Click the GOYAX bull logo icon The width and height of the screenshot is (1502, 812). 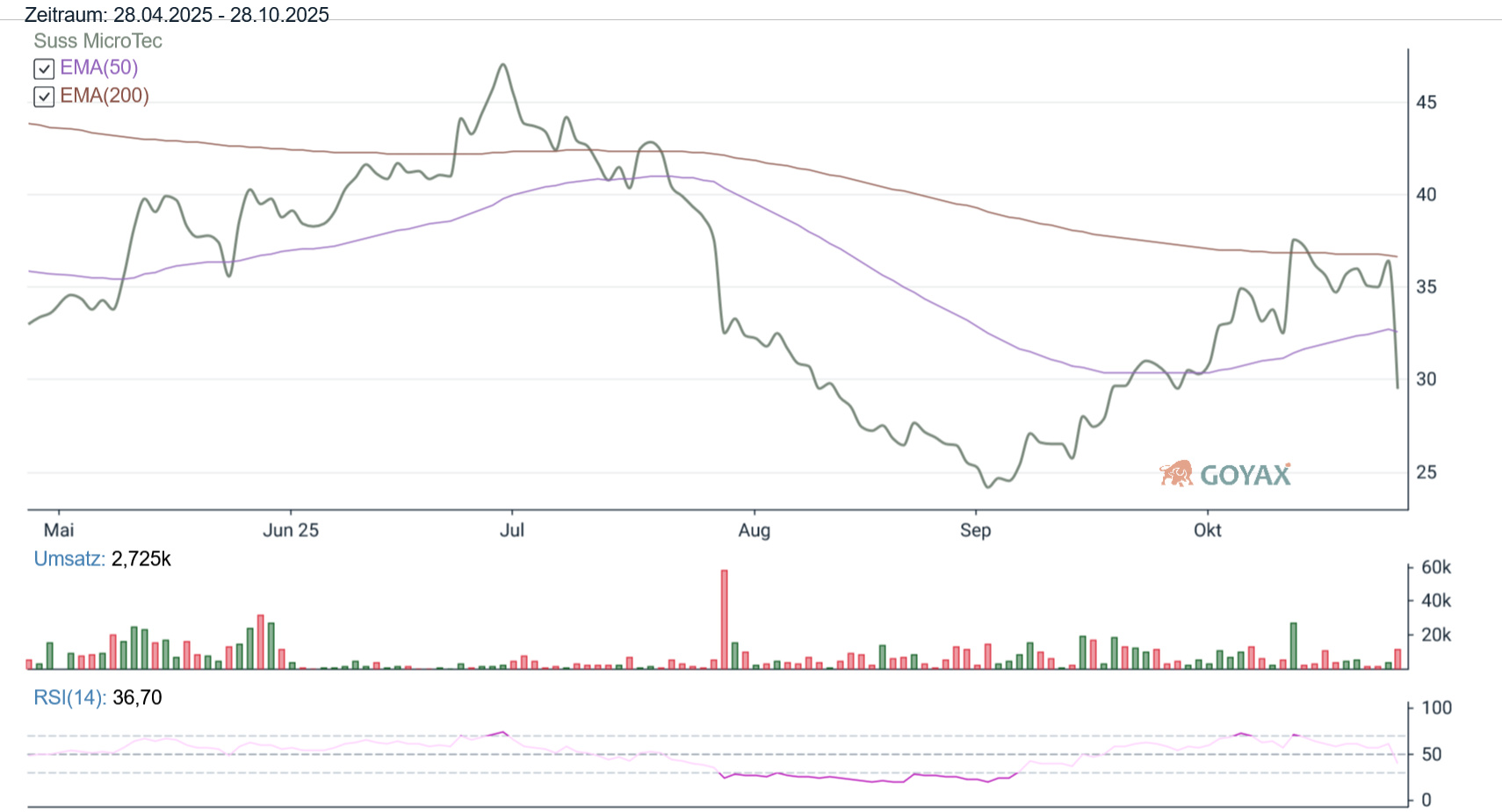[1176, 474]
